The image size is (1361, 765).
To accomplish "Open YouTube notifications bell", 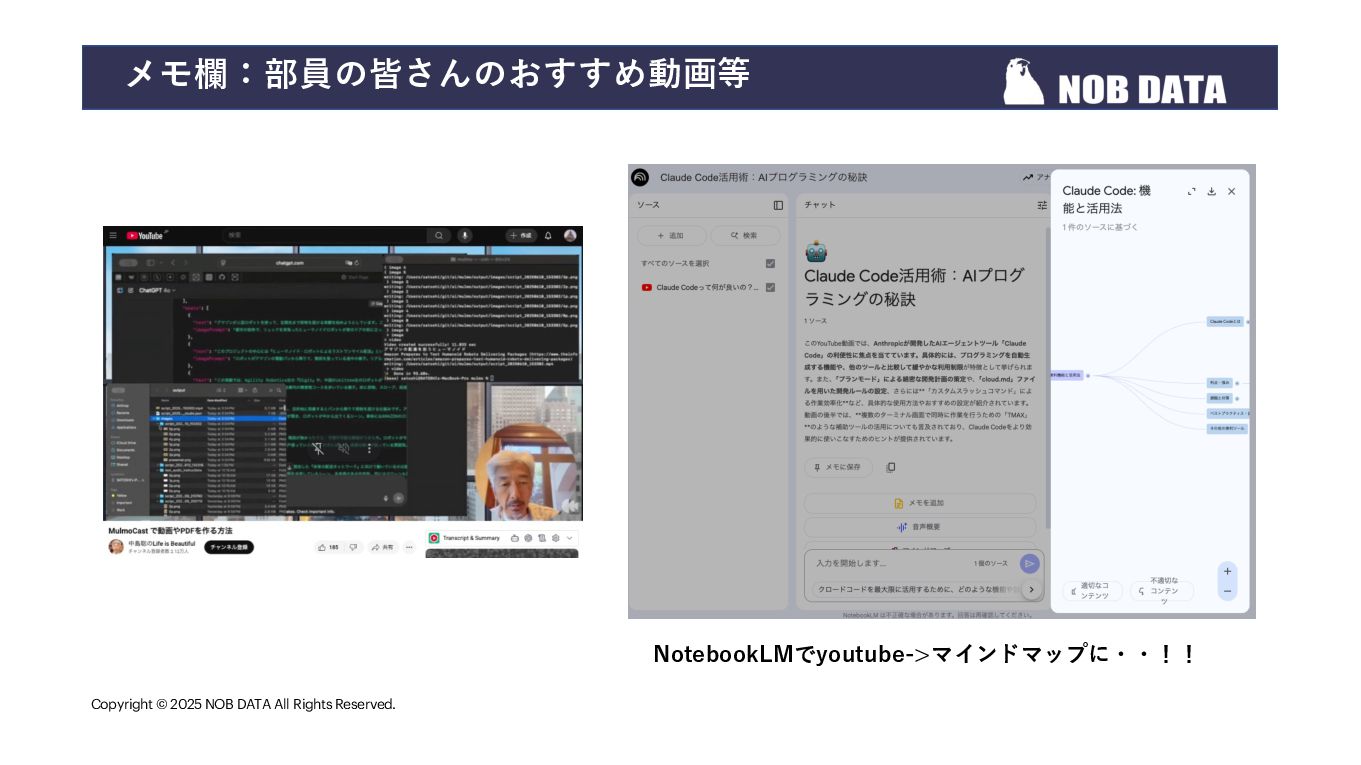I will (548, 236).
